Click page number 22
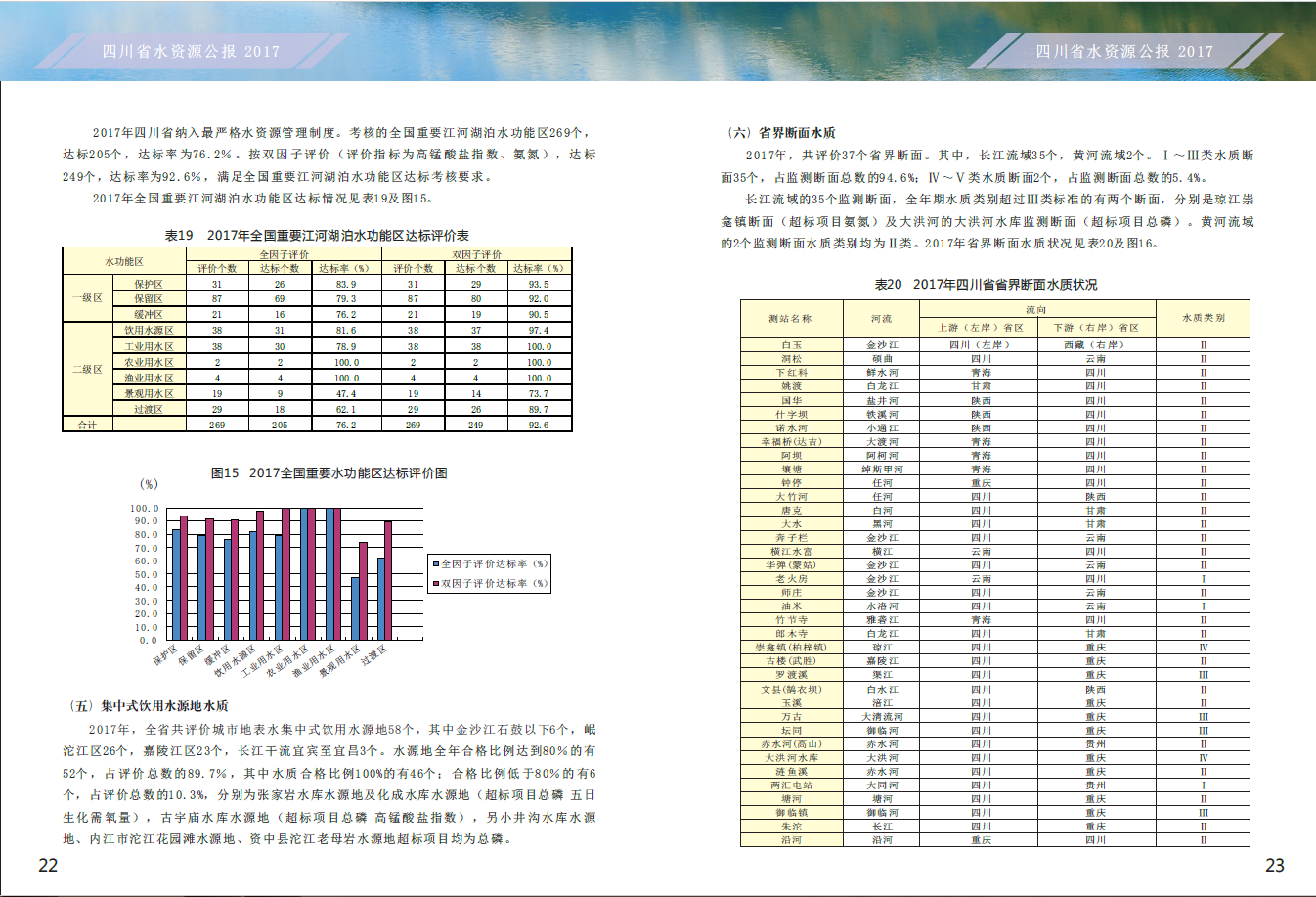Viewport: 1316px width, 897px height. point(48,865)
